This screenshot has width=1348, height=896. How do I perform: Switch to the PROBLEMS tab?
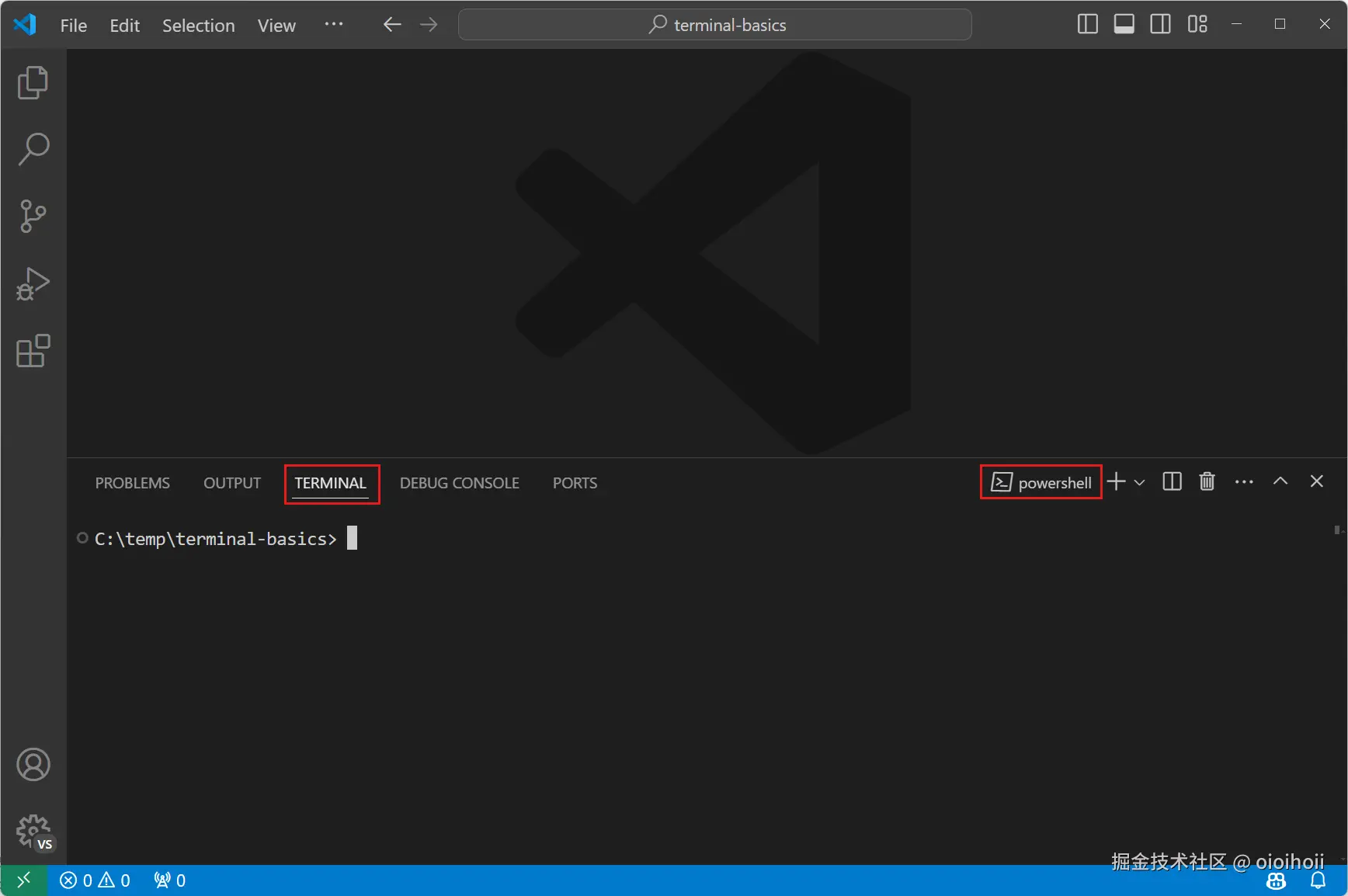point(133,483)
